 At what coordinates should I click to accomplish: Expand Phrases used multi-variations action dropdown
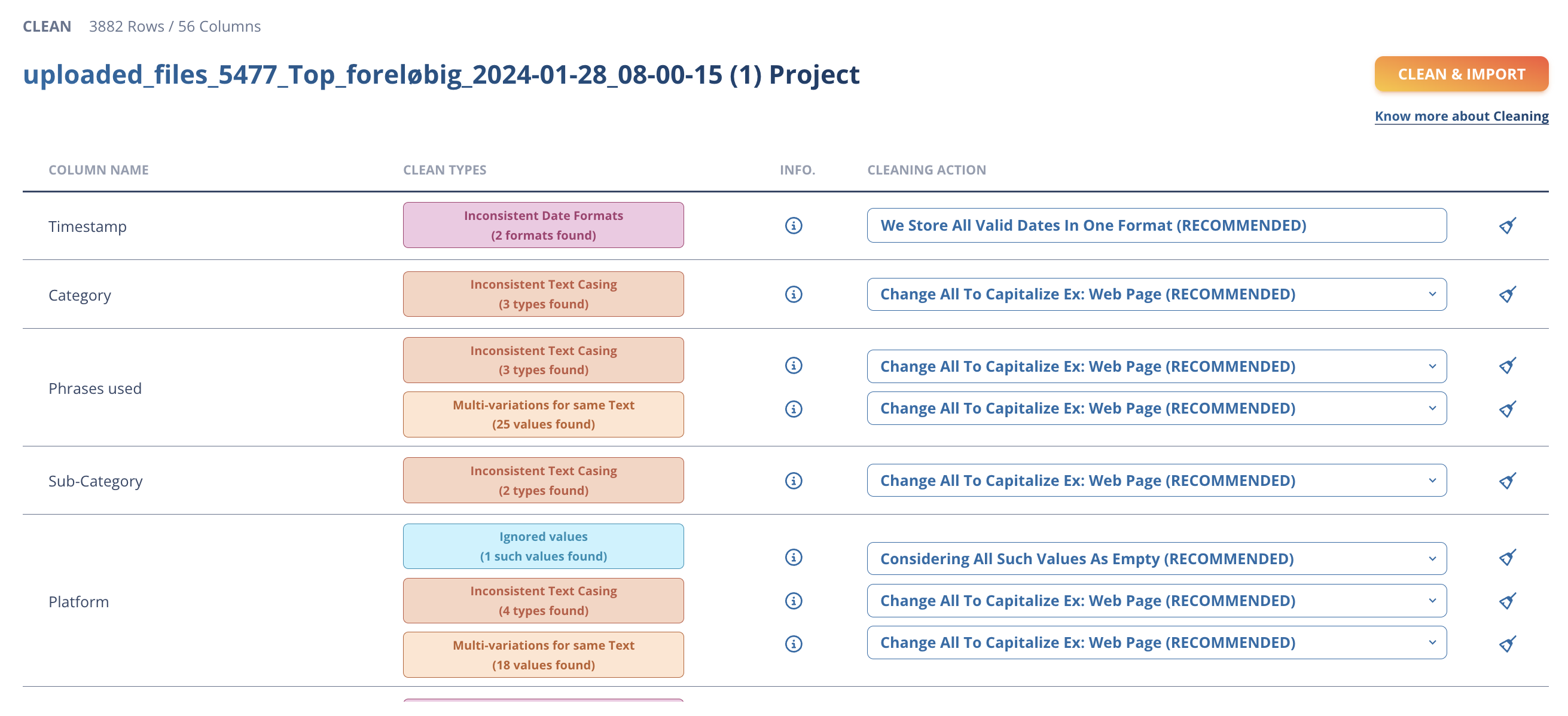1157,408
